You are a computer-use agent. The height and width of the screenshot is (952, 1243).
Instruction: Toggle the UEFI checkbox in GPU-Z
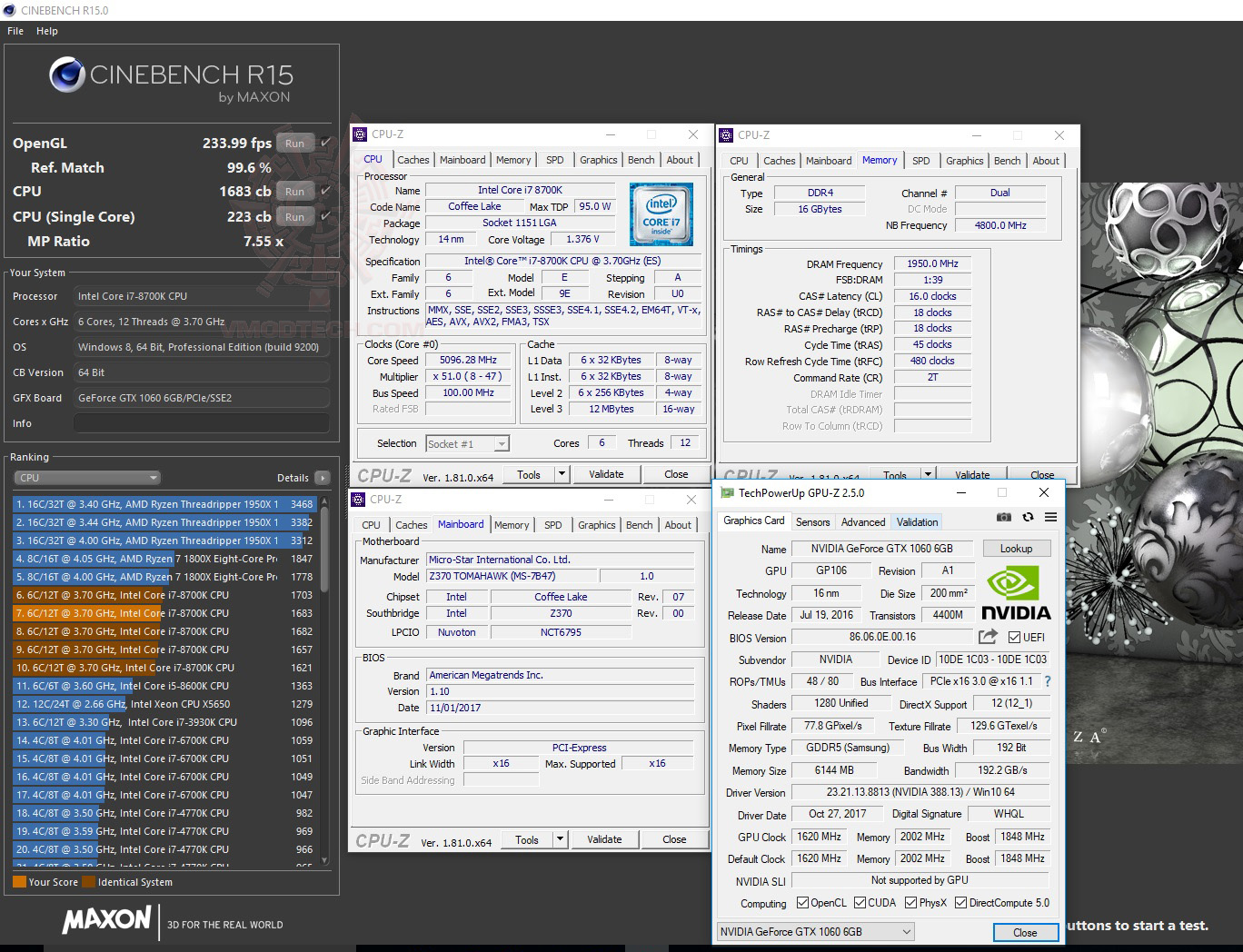click(x=1014, y=637)
